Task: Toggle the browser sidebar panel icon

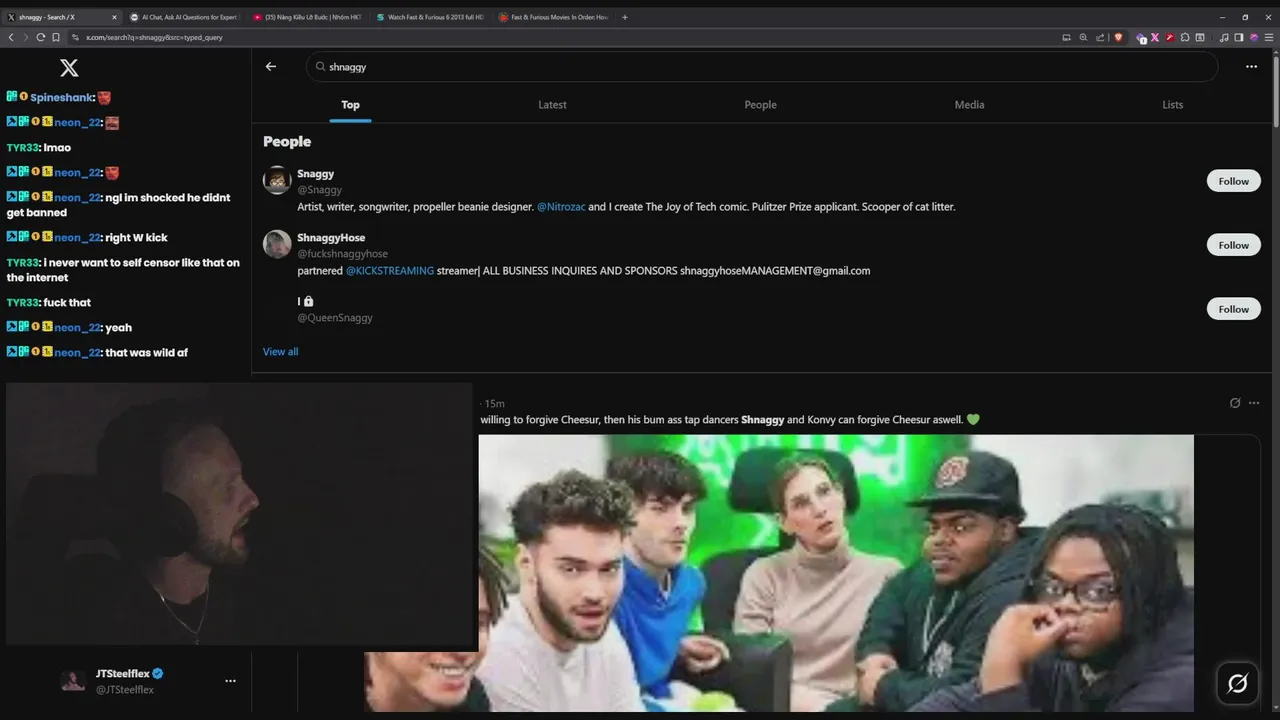Action: (x=1238, y=37)
